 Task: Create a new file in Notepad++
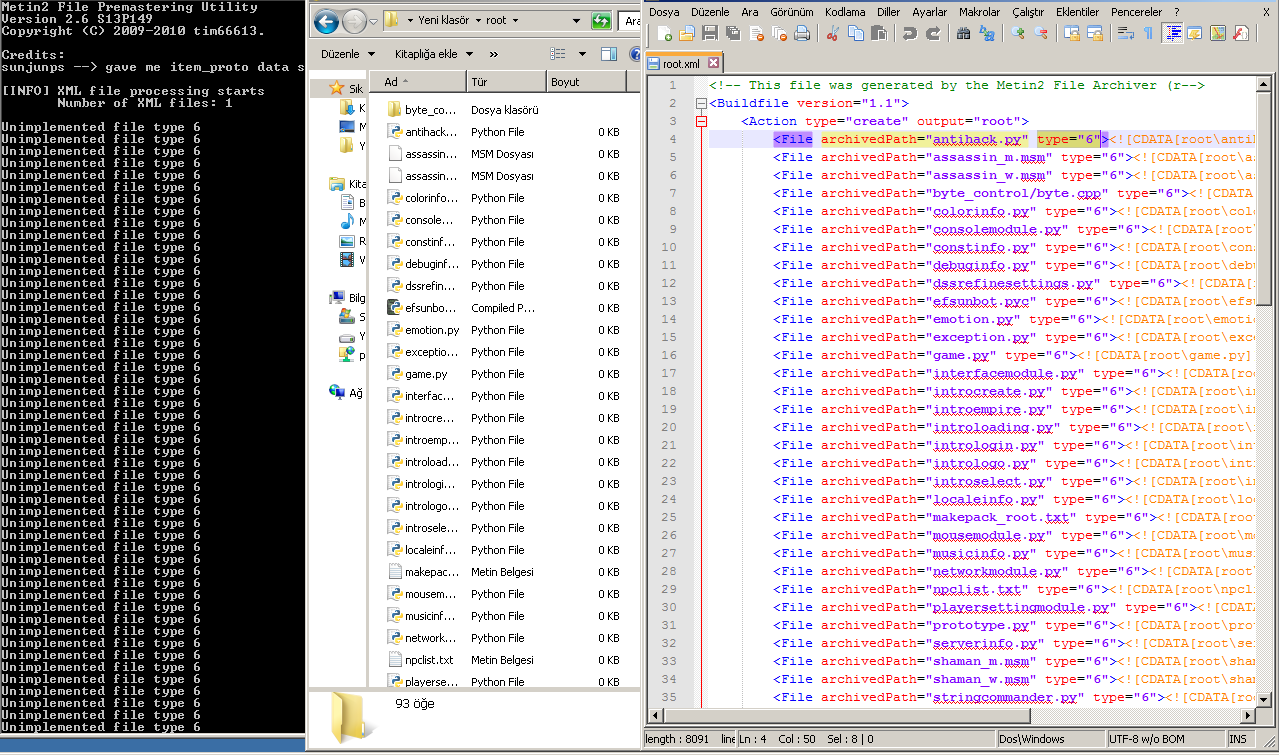click(x=664, y=34)
